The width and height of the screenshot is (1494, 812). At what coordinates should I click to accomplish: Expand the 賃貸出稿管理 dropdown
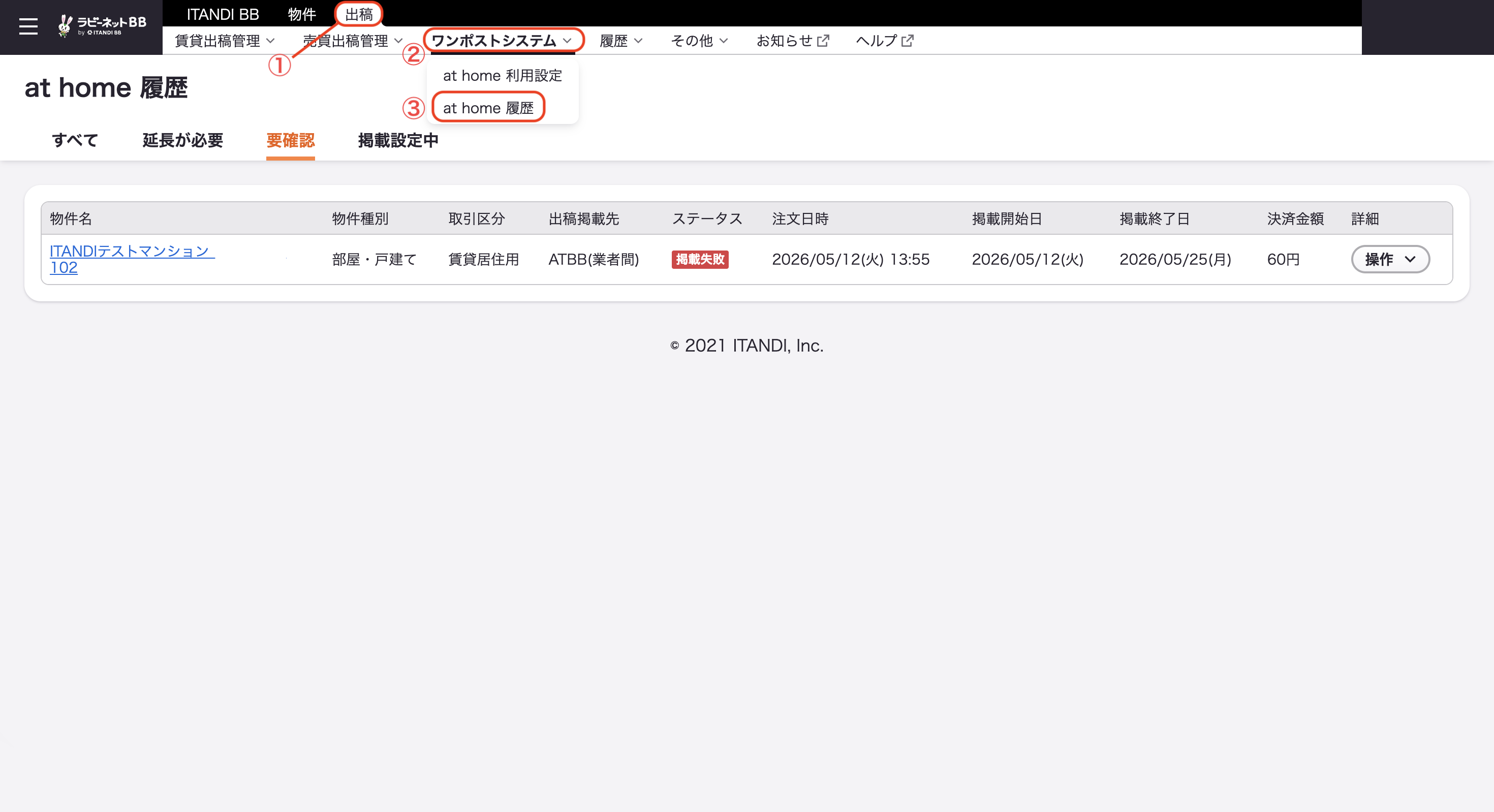(x=225, y=41)
